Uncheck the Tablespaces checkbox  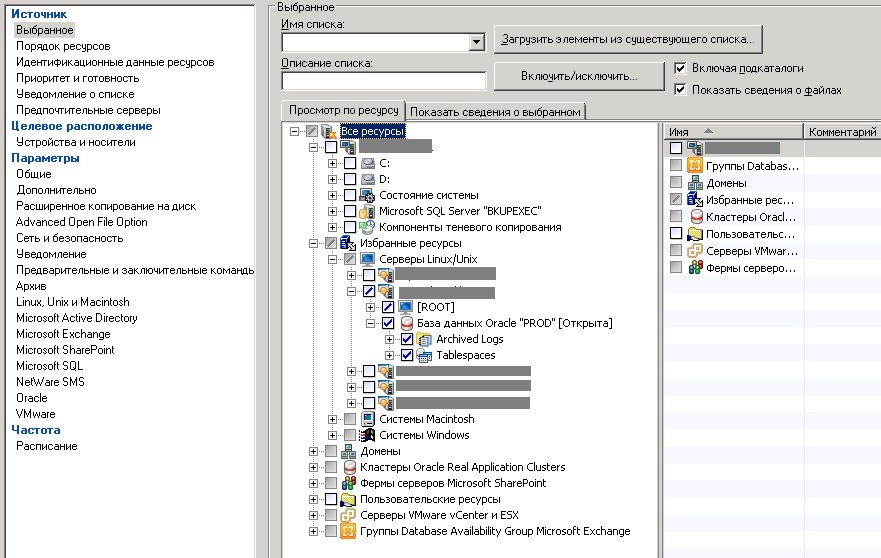pyautogui.click(x=407, y=355)
